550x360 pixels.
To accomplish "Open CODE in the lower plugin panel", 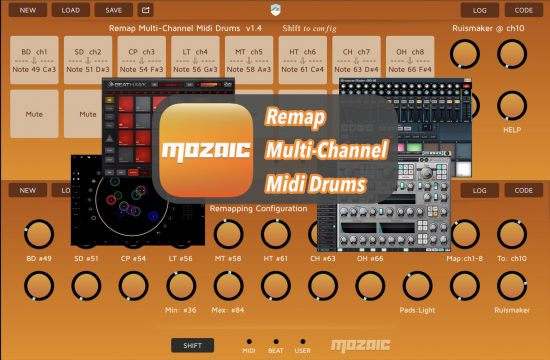I will click(524, 190).
